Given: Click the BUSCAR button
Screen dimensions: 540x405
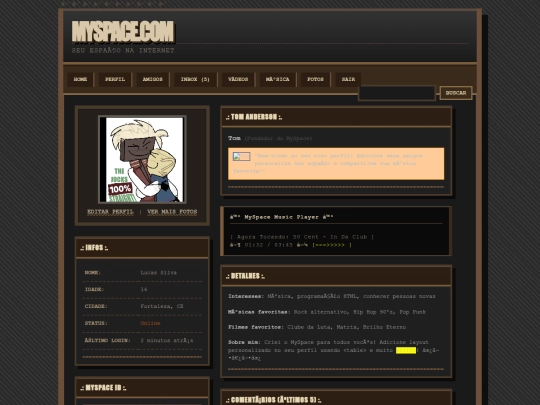Looking at the screenshot, I should [x=456, y=93].
